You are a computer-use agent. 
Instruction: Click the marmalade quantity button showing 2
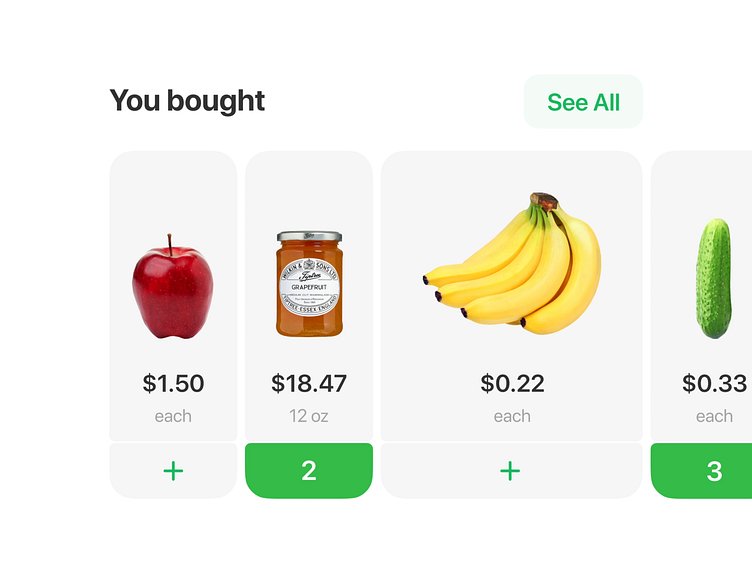click(x=309, y=471)
